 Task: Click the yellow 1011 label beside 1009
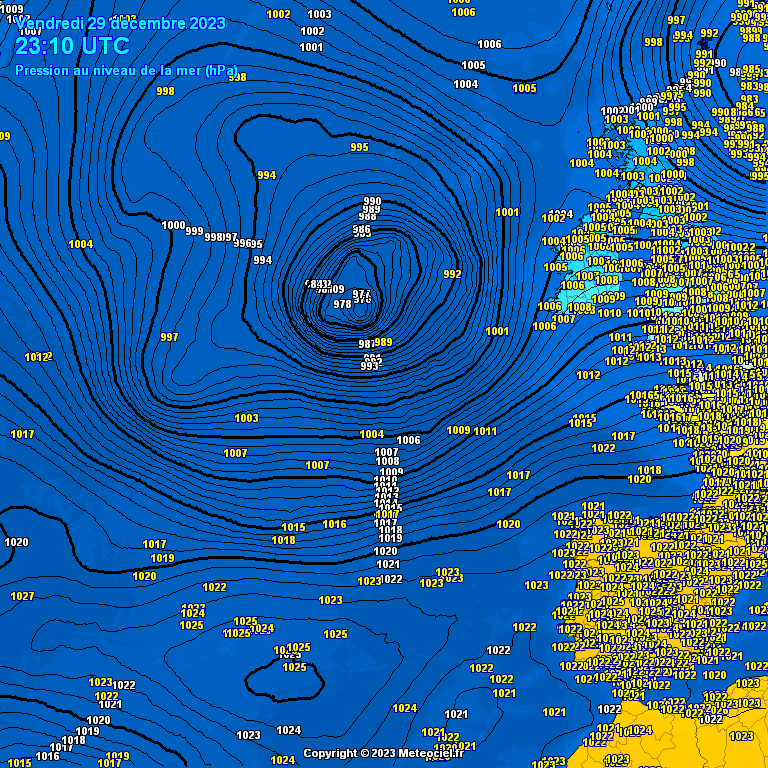point(485,432)
